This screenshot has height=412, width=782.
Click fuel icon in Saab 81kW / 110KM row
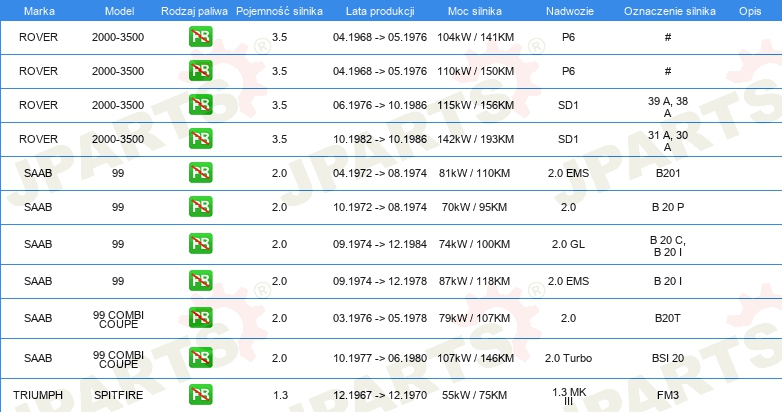click(x=200, y=173)
